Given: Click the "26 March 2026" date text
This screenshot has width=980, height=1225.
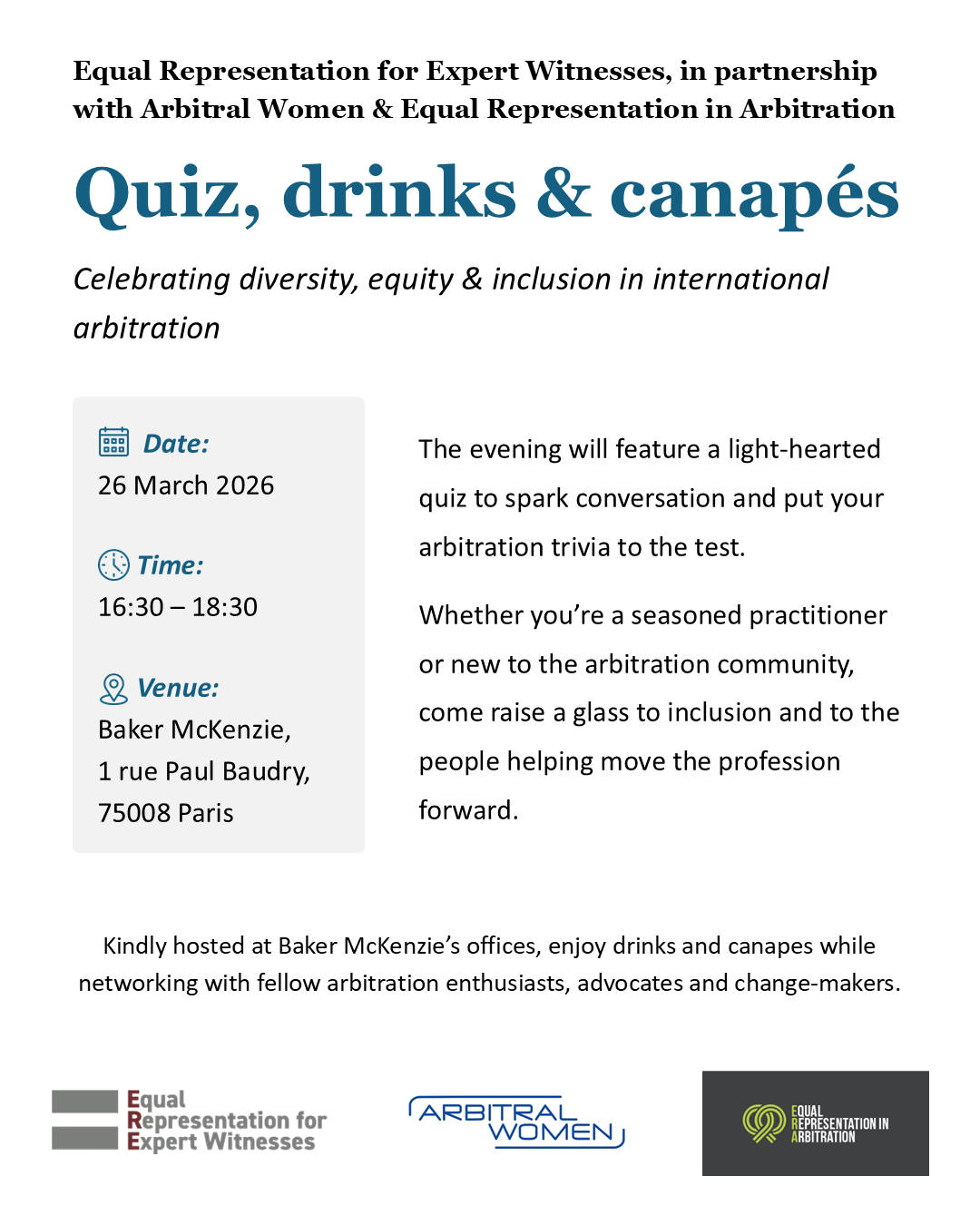Looking at the screenshot, I should (x=186, y=485).
